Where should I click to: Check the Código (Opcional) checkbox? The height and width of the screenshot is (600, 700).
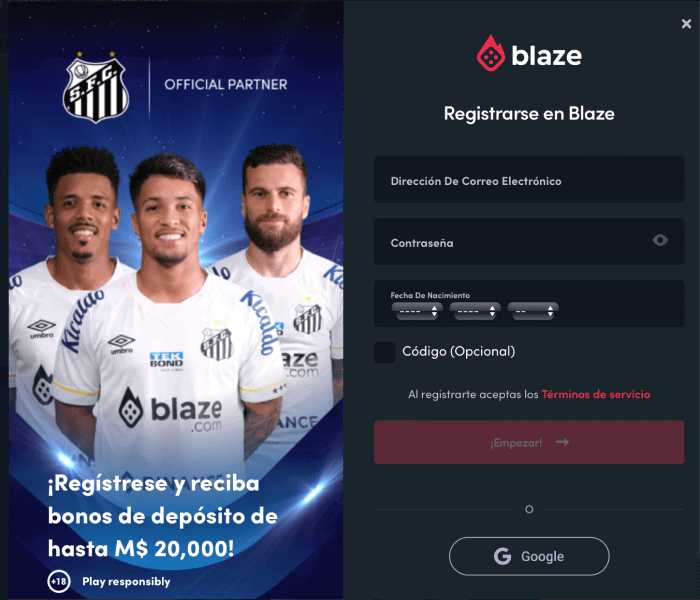pyautogui.click(x=385, y=352)
